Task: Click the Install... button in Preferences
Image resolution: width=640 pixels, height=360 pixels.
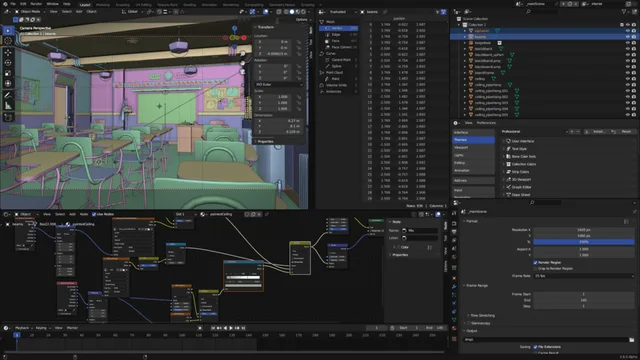Action: click(596, 132)
